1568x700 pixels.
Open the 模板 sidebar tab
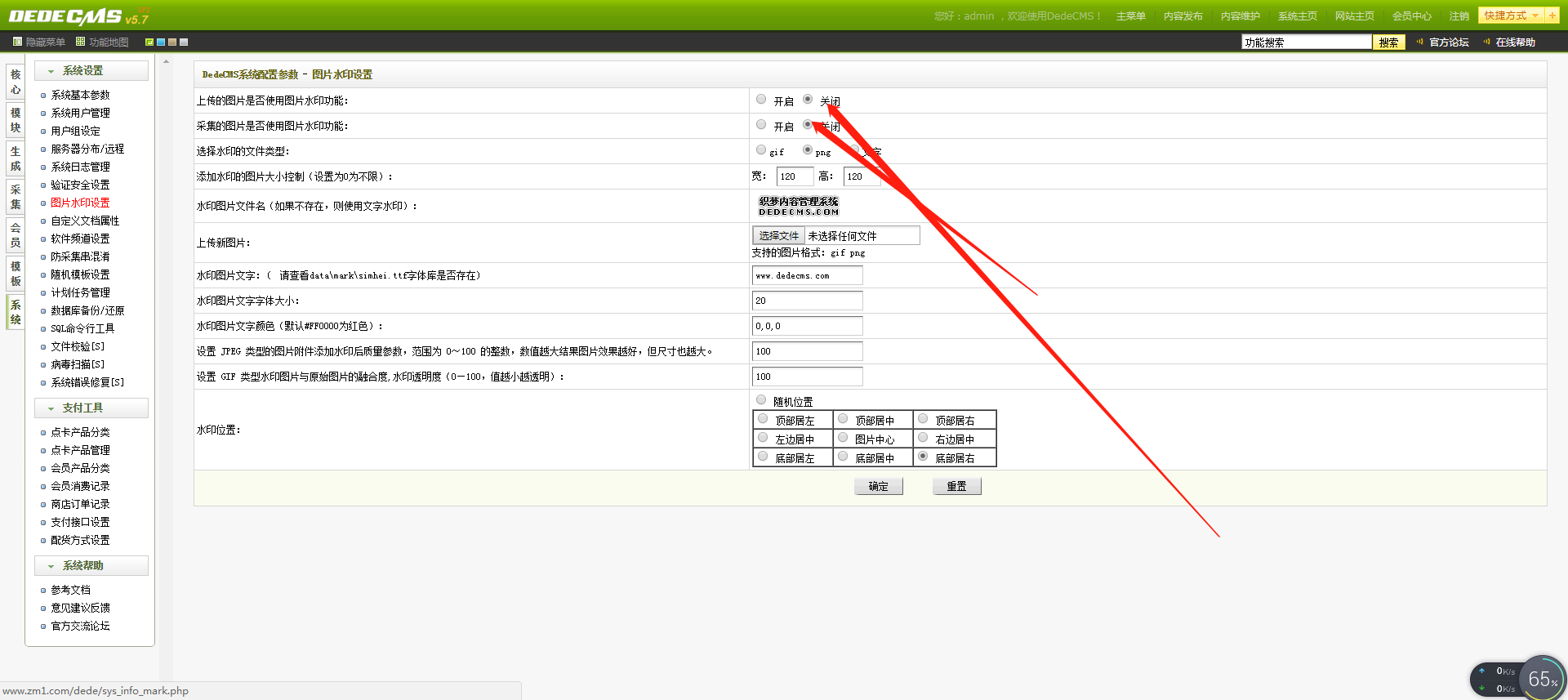[16, 274]
